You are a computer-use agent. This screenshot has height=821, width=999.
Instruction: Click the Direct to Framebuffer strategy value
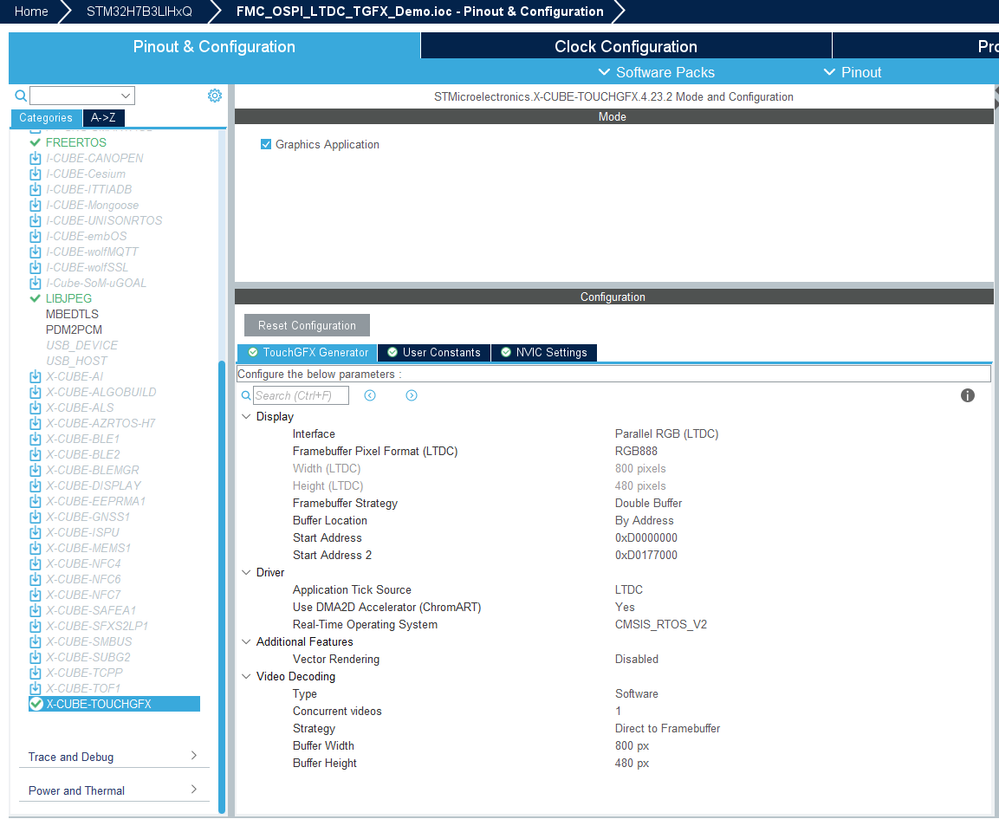tap(667, 728)
